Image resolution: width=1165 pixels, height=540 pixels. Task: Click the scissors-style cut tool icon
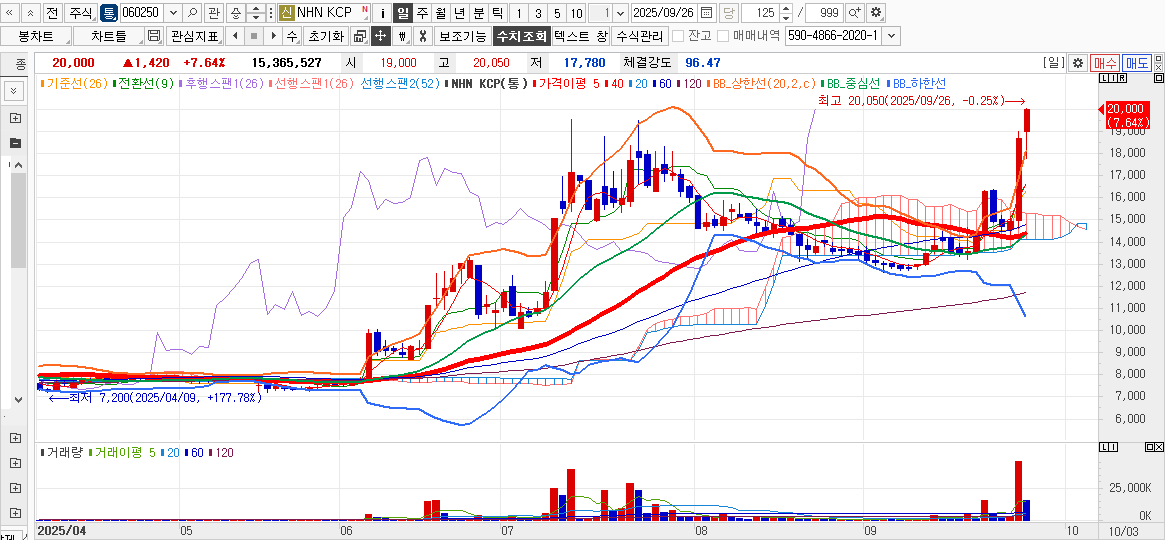(x=422, y=36)
